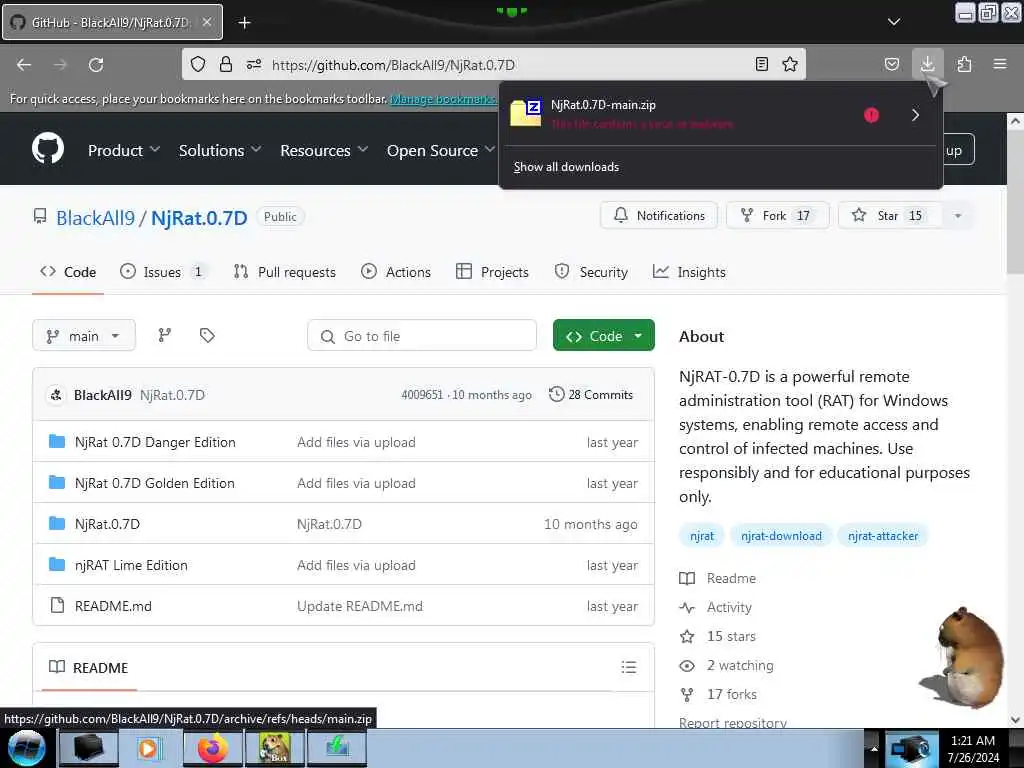
Task: Open njRAT Lime Edition folder
Action: 131,566
